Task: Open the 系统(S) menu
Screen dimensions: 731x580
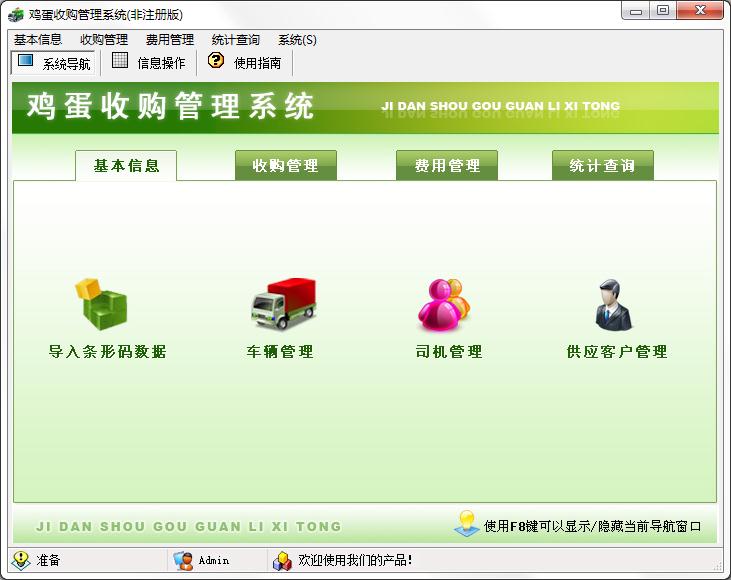Action: (x=297, y=40)
